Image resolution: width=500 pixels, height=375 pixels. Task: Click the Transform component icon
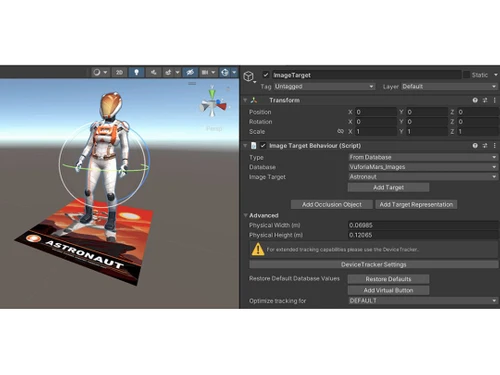coord(254,100)
